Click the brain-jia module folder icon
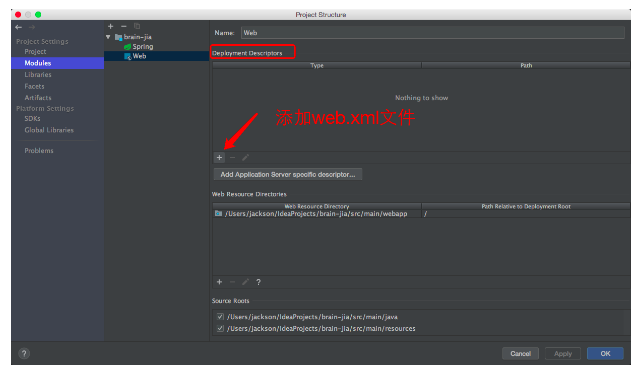 119,37
